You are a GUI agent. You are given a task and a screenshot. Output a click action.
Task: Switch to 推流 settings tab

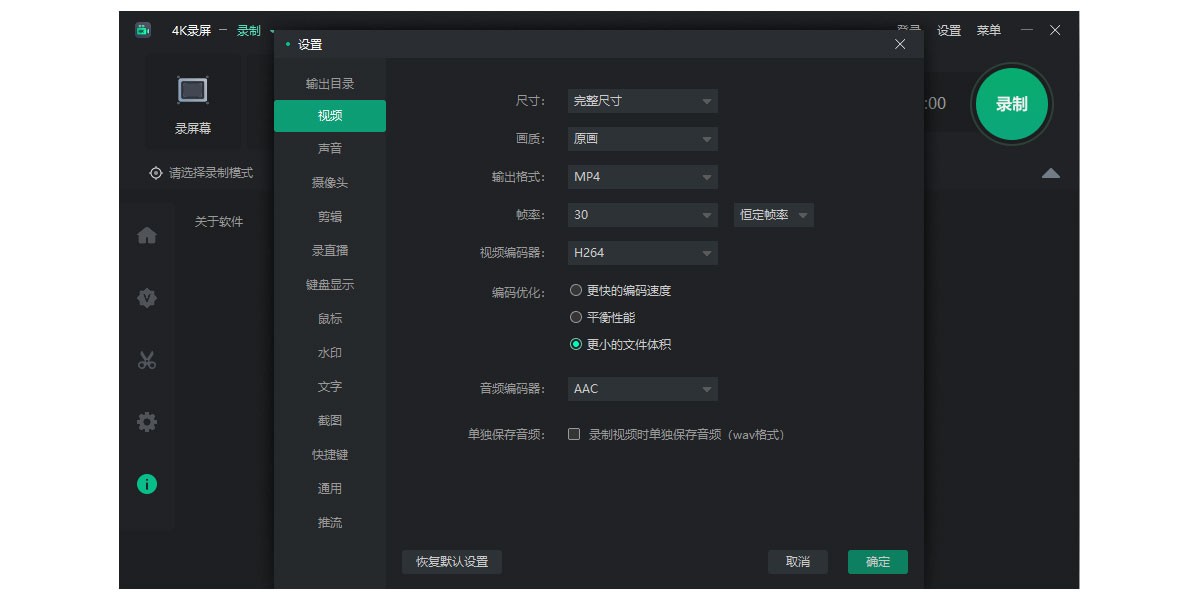(330, 523)
